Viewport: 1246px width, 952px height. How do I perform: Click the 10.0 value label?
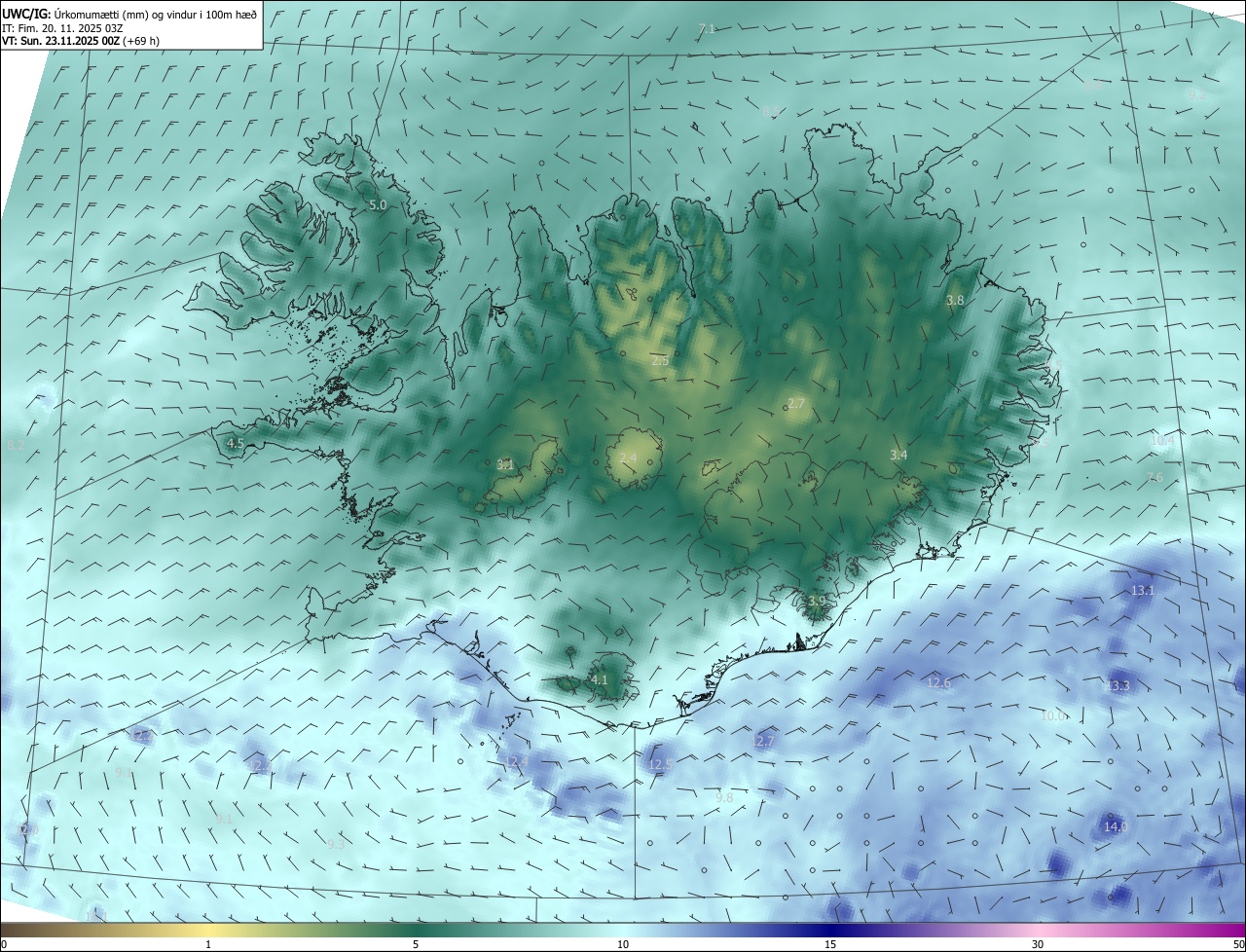1054,715
